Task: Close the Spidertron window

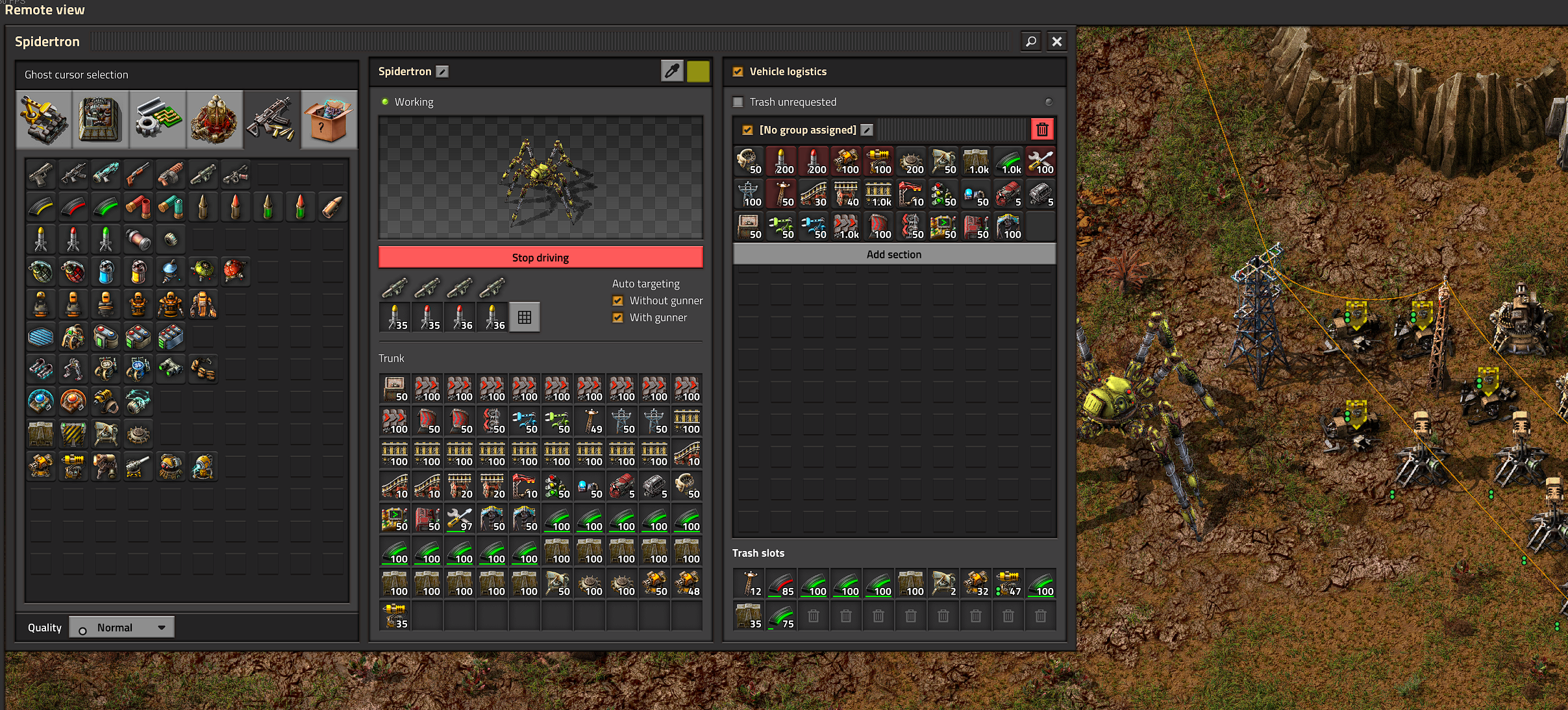Action: [1057, 41]
